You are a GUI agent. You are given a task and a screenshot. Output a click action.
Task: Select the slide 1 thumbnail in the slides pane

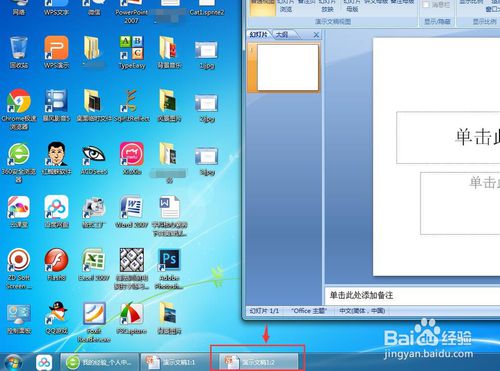coord(288,67)
